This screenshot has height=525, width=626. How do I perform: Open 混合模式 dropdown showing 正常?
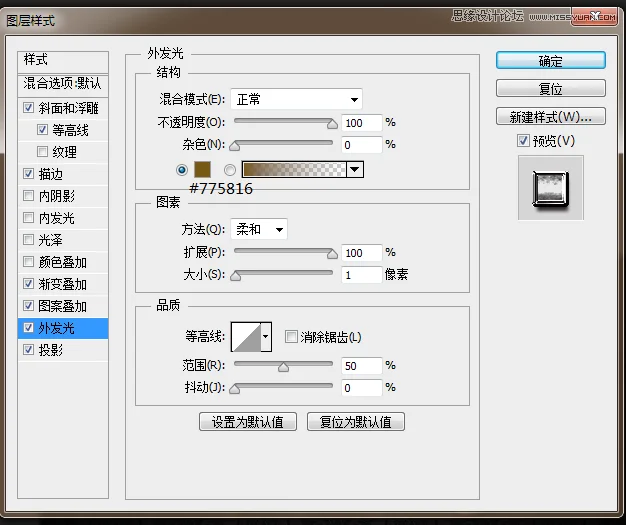coord(296,99)
